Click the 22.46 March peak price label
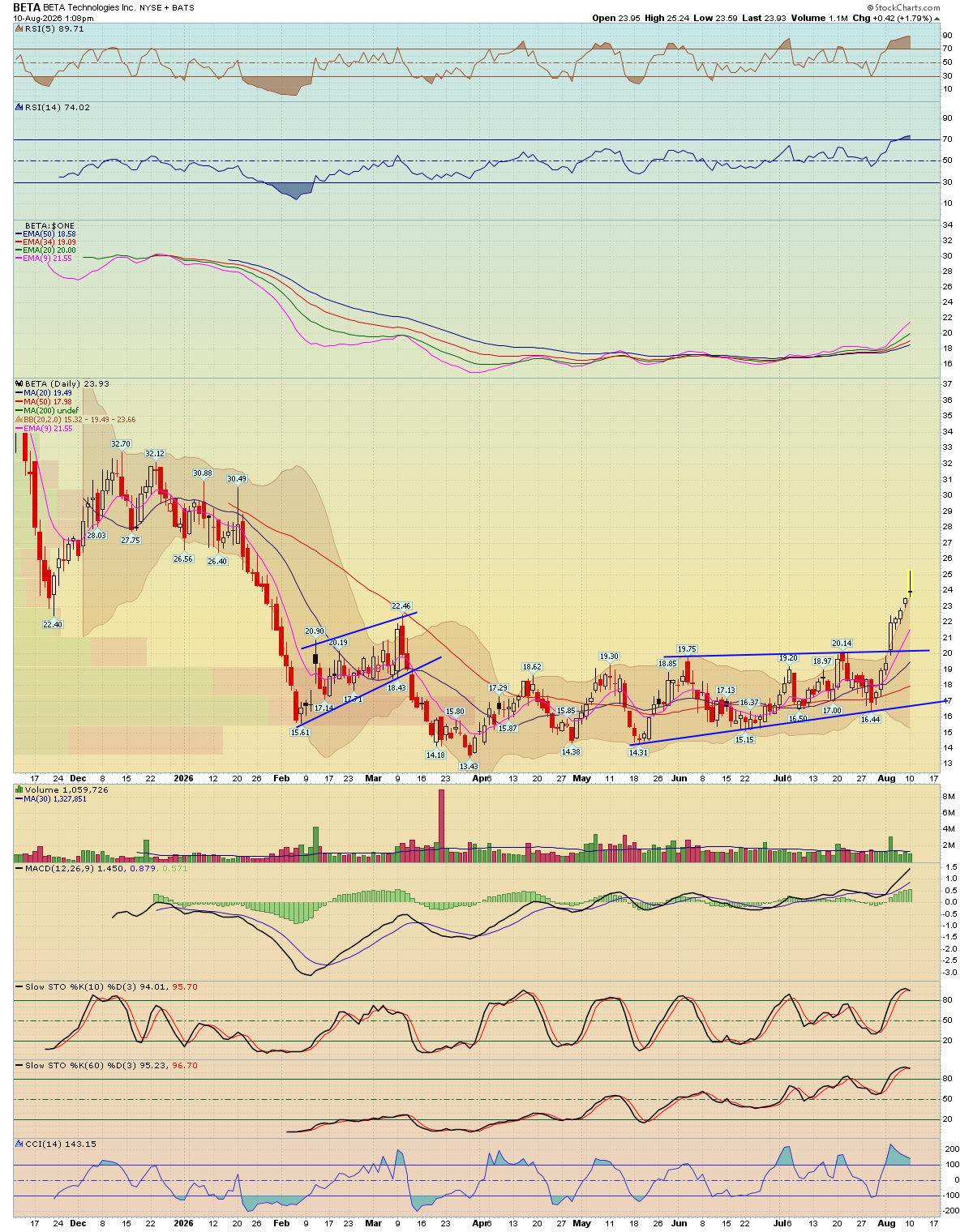Image resolution: width=973 pixels, height=1232 pixels. (x=401, y=605)
